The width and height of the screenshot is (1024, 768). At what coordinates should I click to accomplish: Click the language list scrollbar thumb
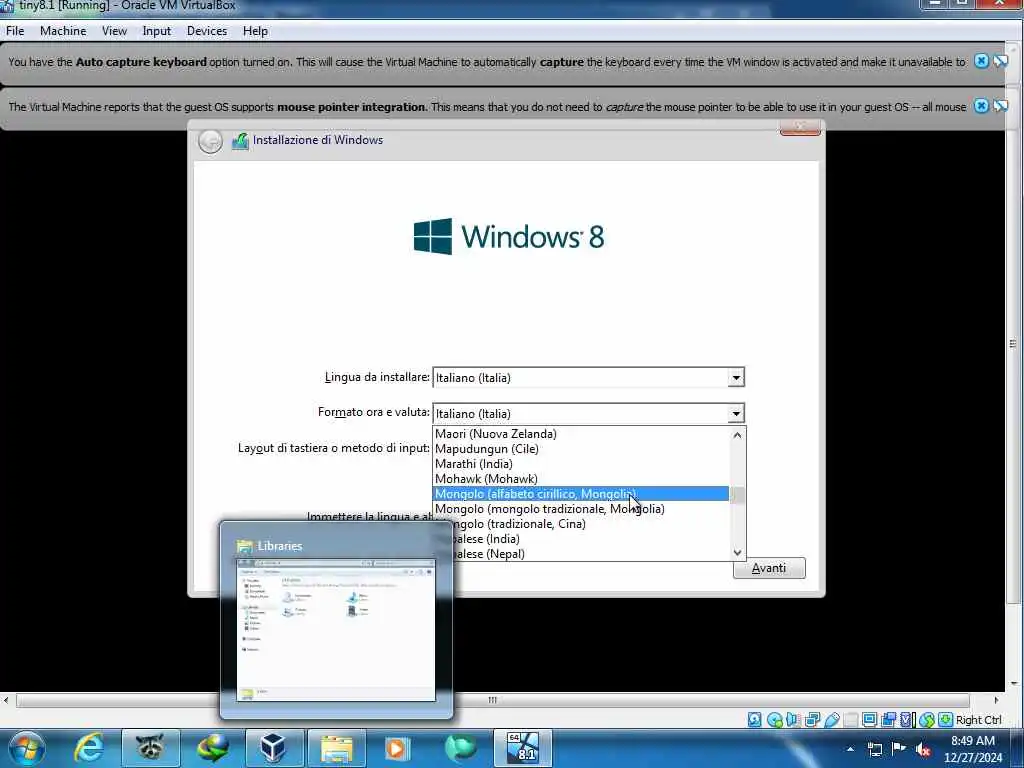(x=737, y=495)
